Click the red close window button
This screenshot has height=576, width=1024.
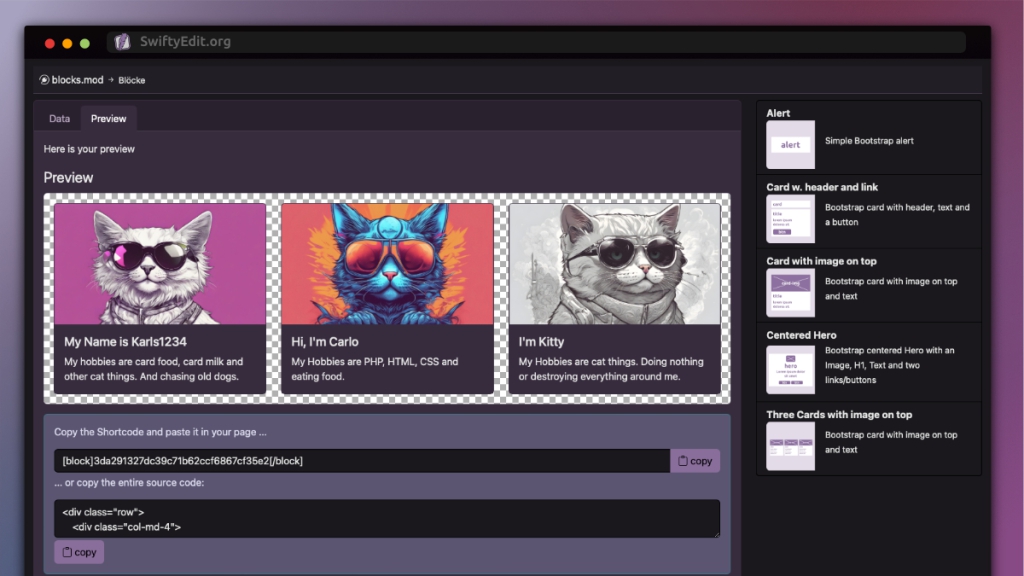point(50,44)
